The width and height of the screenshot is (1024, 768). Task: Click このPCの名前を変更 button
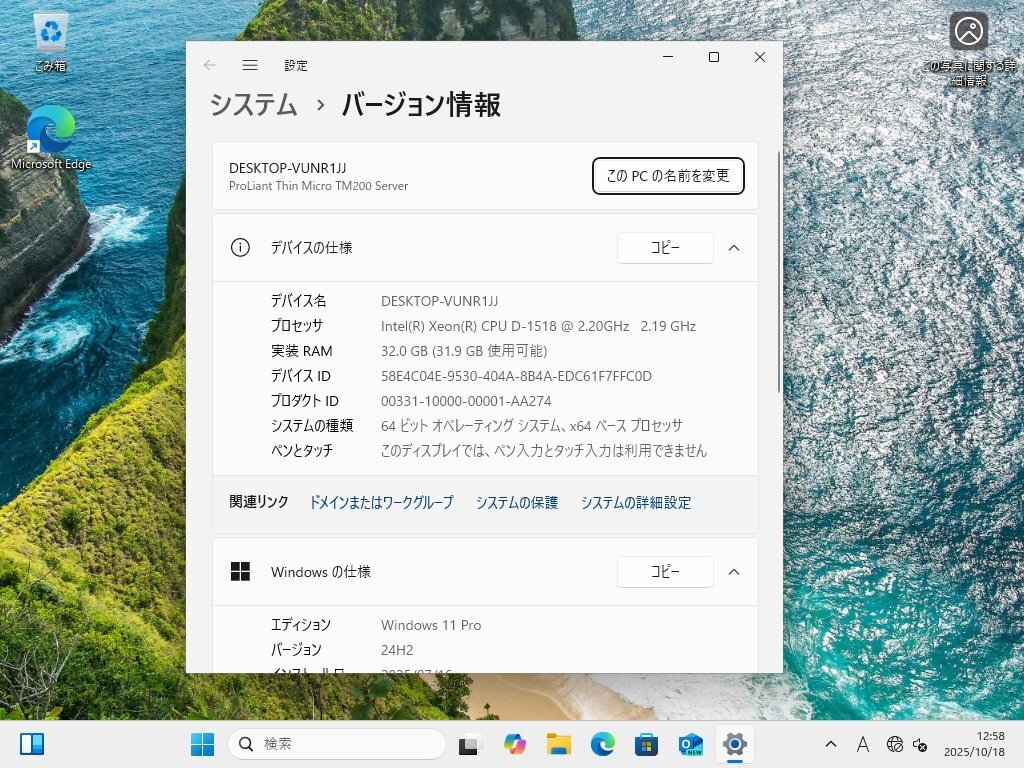coord(668,176)
